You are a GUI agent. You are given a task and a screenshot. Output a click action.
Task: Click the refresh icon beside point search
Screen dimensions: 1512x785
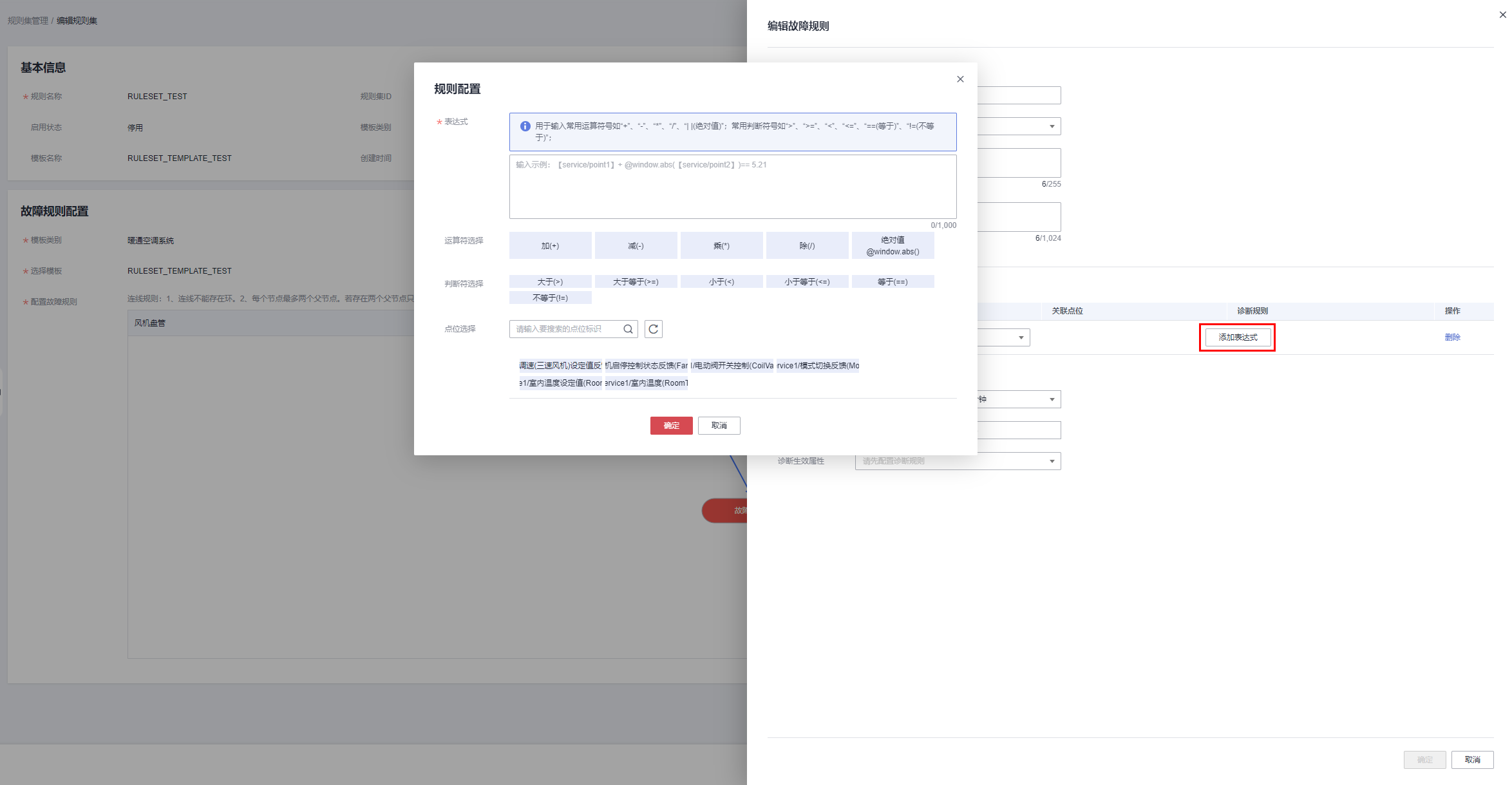[x=654, y=329]
